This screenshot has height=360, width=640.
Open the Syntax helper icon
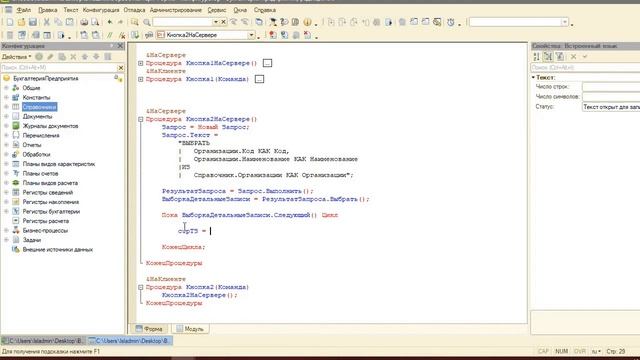[x=273, y=22]
